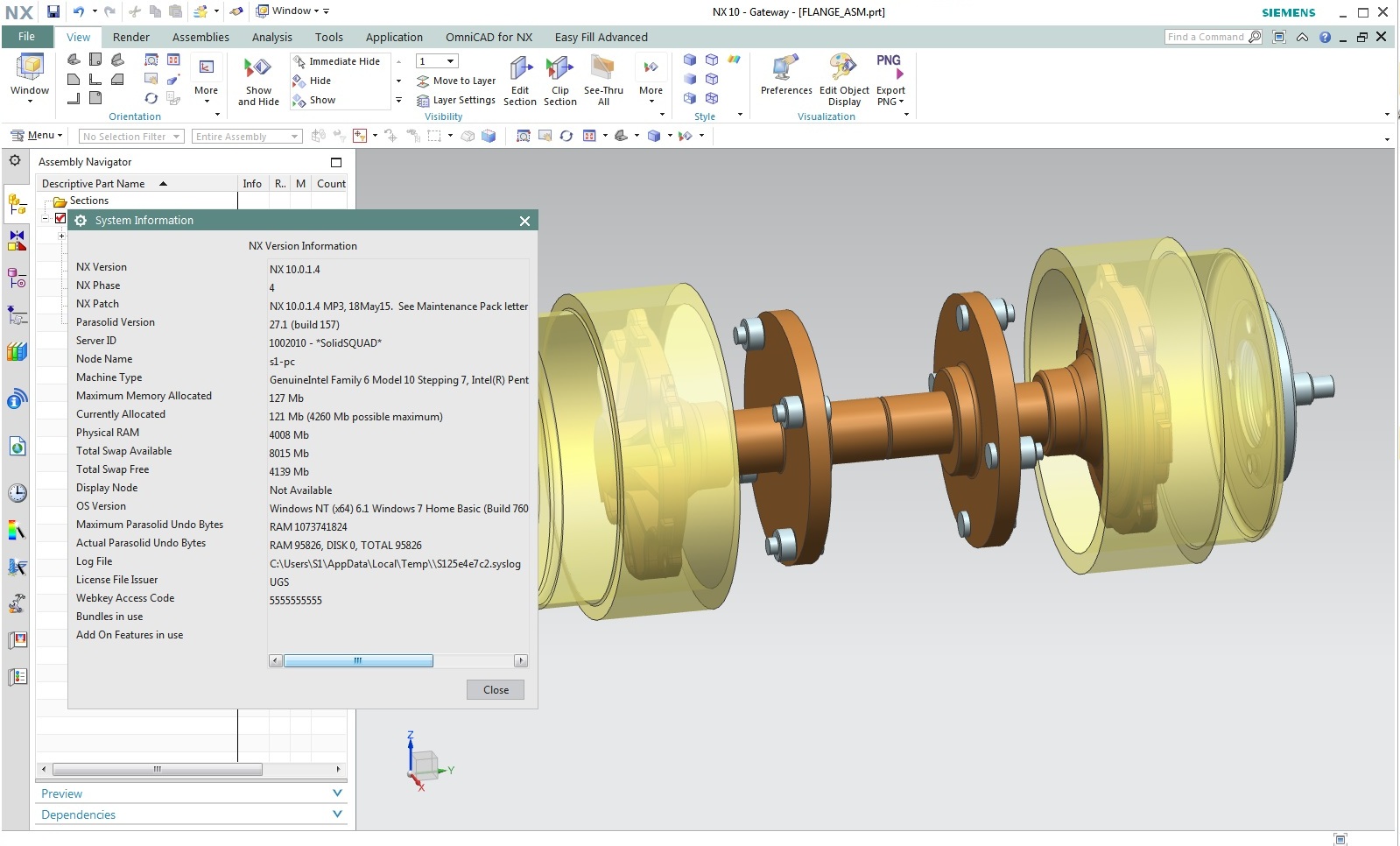This screenshot has height=846, width=1400.
Task: Click the Help question mark icon
Action: point(1325,37)
